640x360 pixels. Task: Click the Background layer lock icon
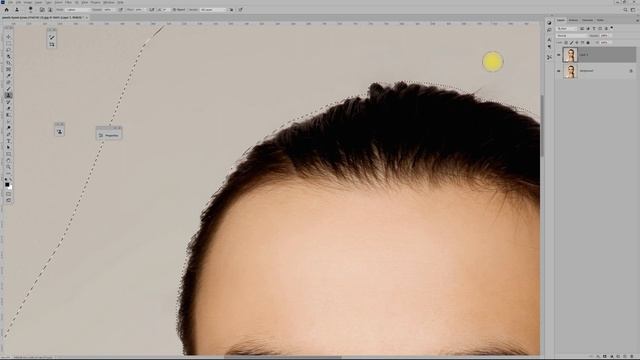[631, 71]
